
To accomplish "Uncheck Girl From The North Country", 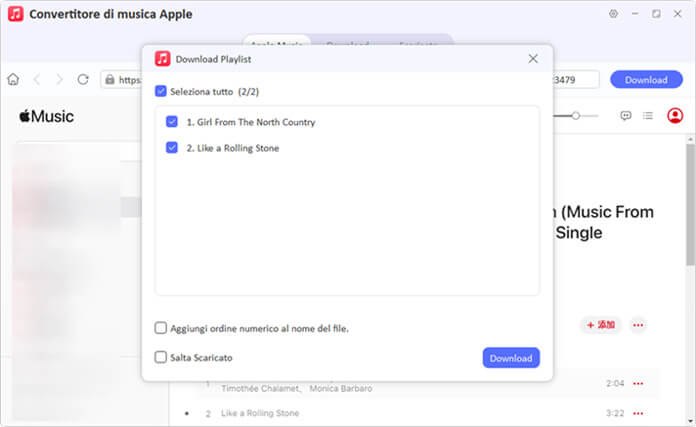I will pos(172,122).
